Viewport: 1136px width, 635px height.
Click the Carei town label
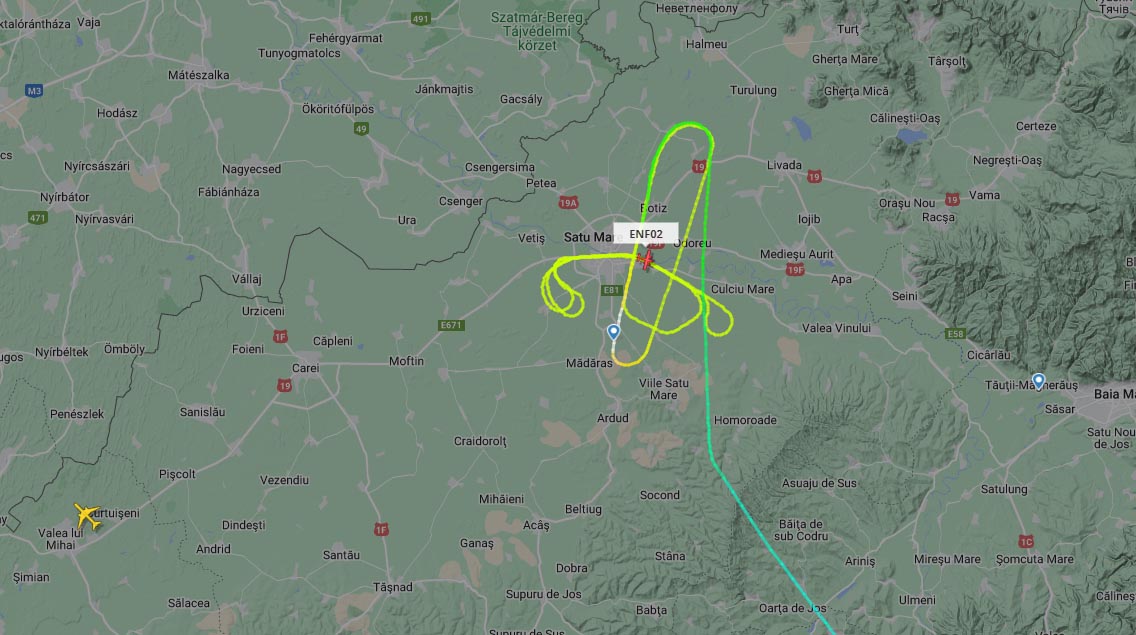[305, 368]
